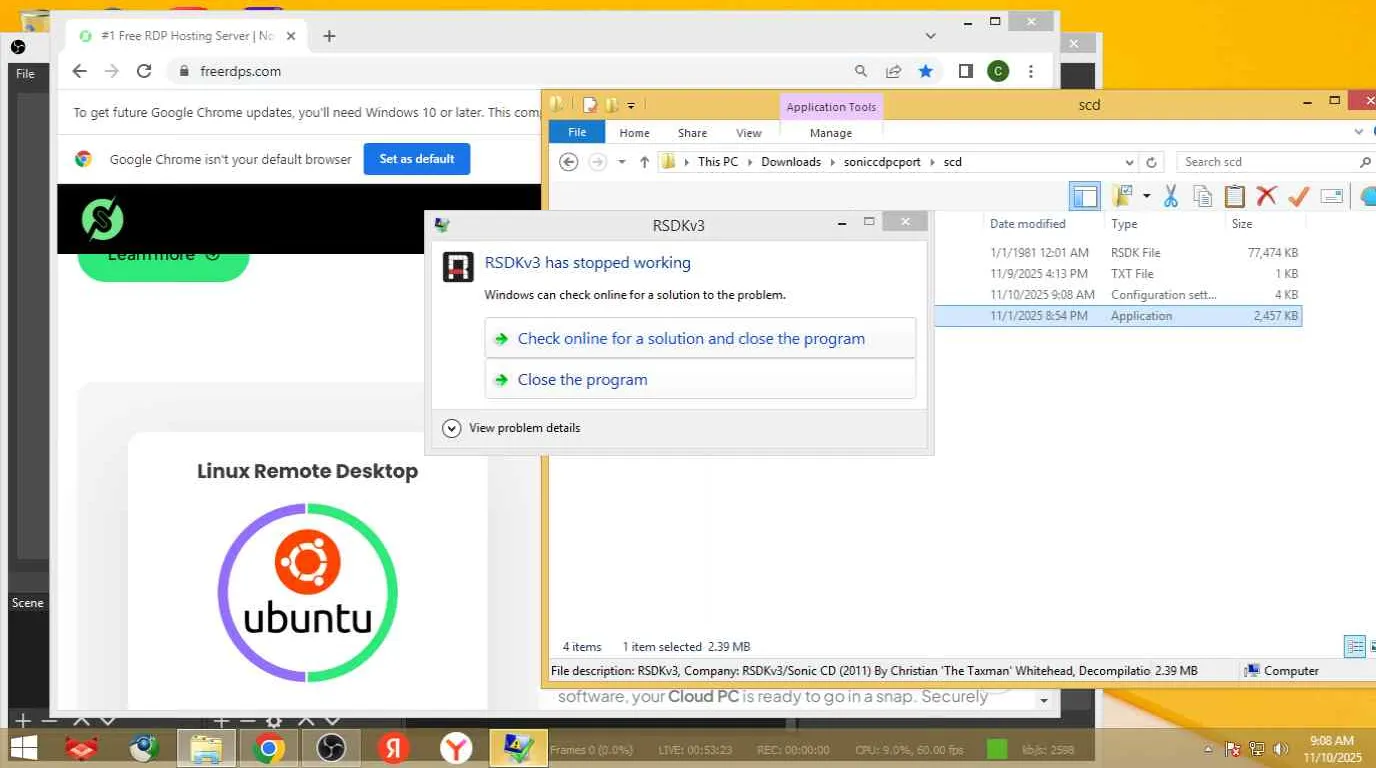Open File Explorer from the taskbar
The height and width of the screenshot is (768, 1376).
coord(206,748)
